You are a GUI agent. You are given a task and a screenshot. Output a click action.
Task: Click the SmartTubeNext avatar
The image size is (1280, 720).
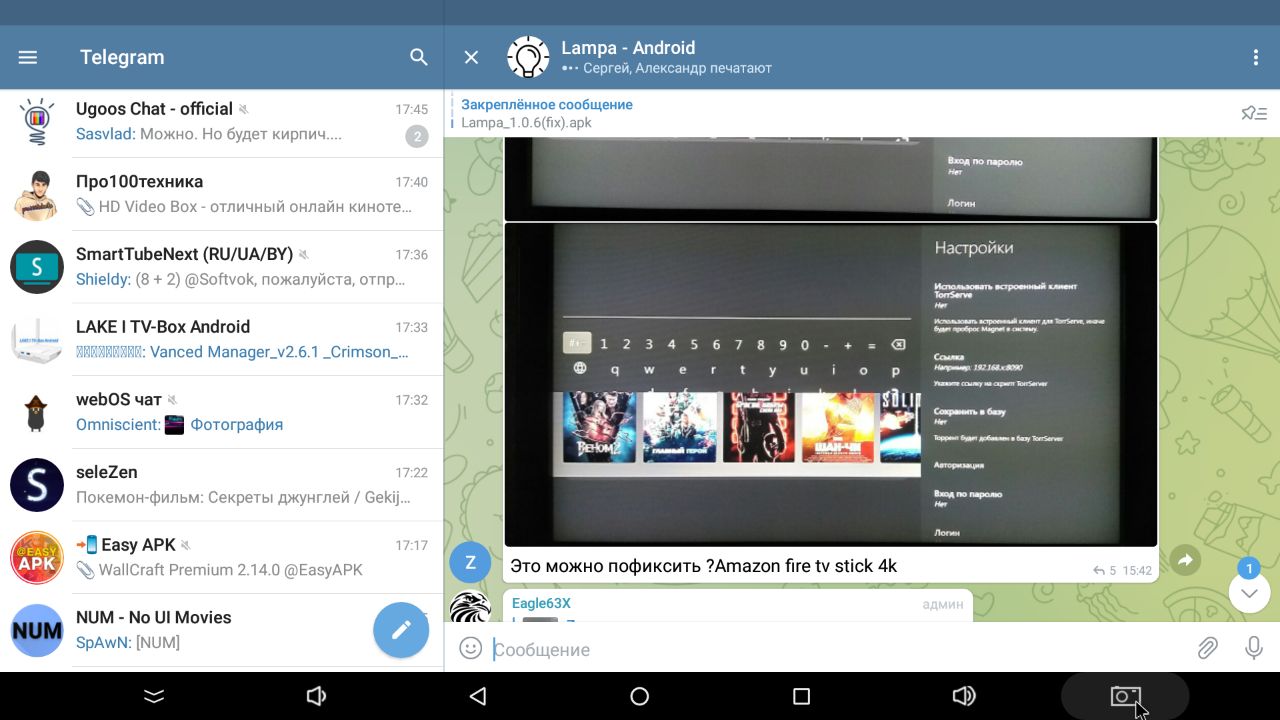37,267
